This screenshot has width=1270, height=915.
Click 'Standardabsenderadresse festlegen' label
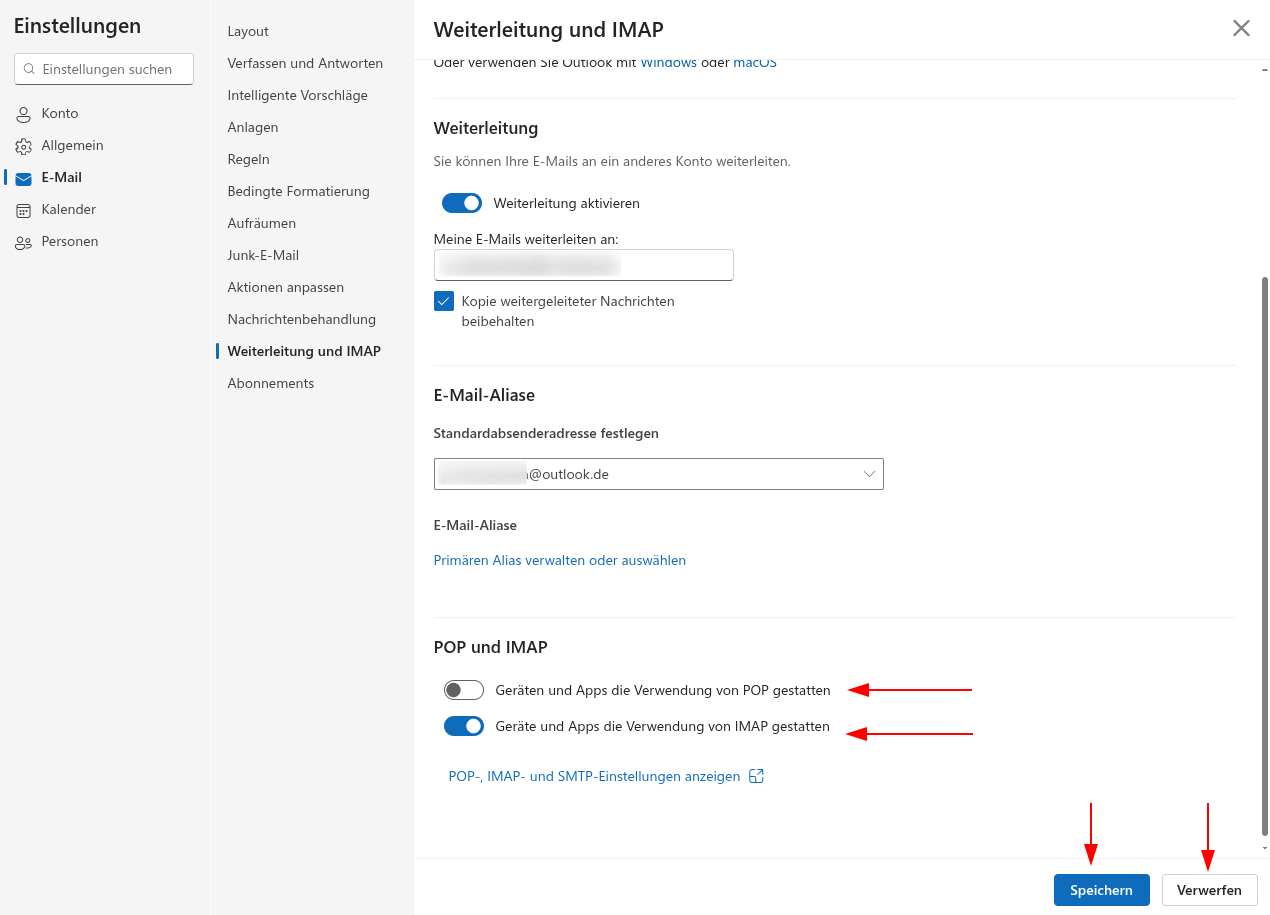(x=546, y=433)
